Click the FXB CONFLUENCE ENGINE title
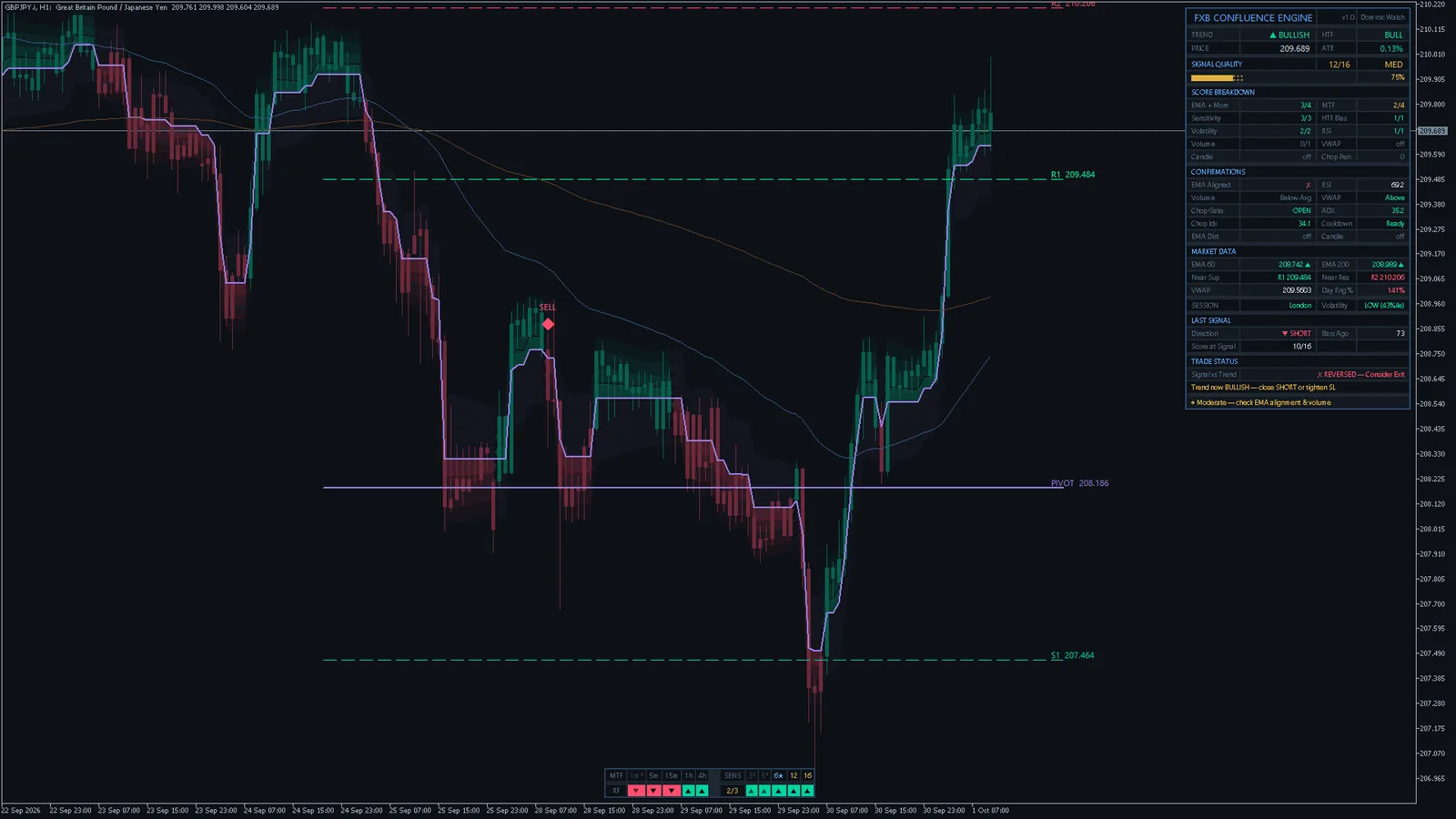The image size is (1456, 819). pos(1253,17)
